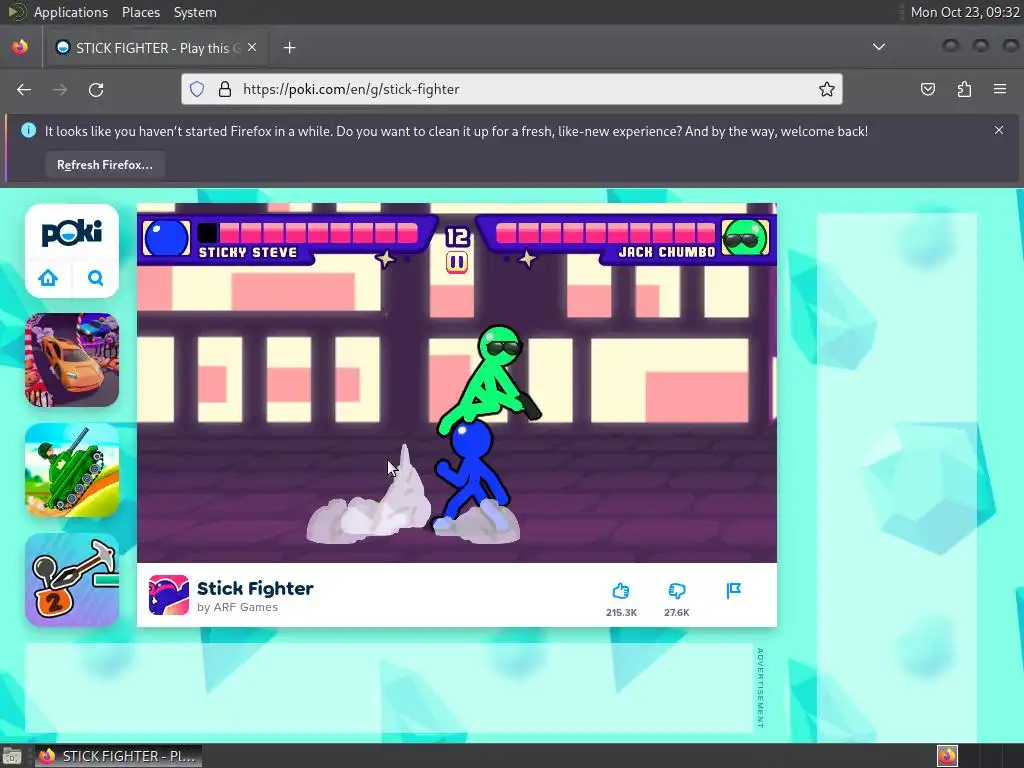The image size is (1024, 768).
Task: Select the STICK FIGHTER browser tab
Action: coord(155,48)
